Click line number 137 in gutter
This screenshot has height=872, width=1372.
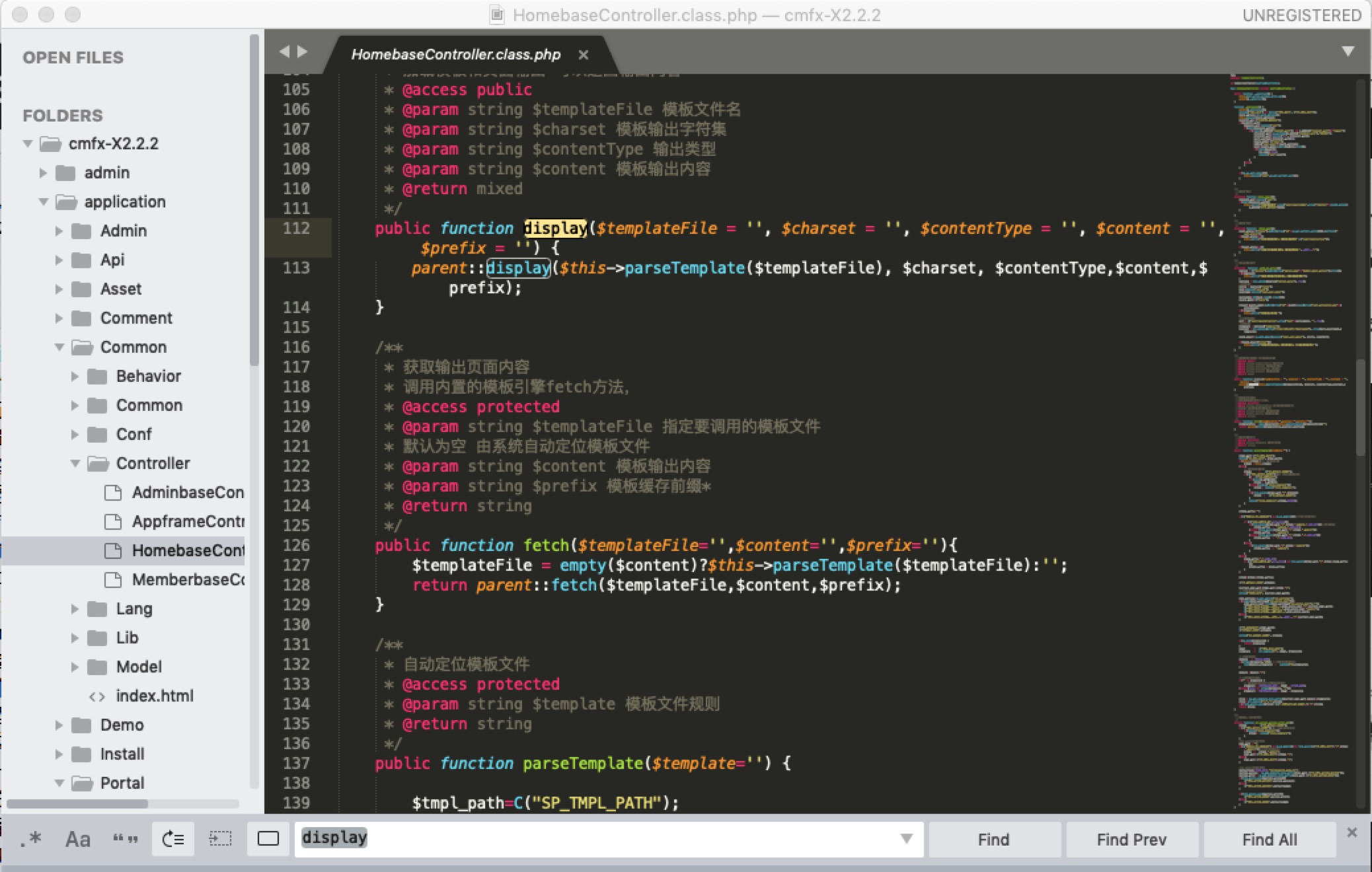click(x=296, y=763)
